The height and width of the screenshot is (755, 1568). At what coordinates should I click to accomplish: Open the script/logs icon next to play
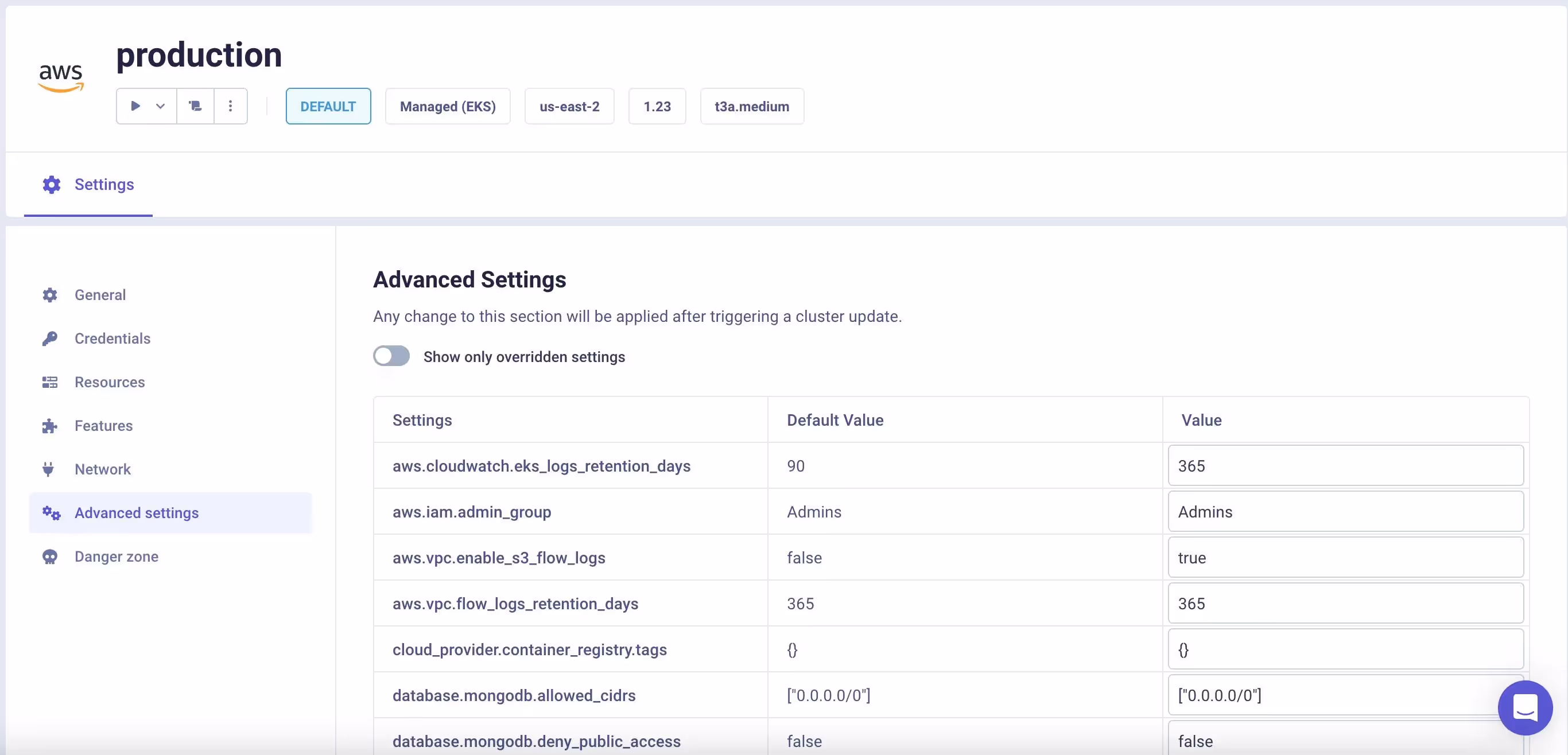pos(194,106)
